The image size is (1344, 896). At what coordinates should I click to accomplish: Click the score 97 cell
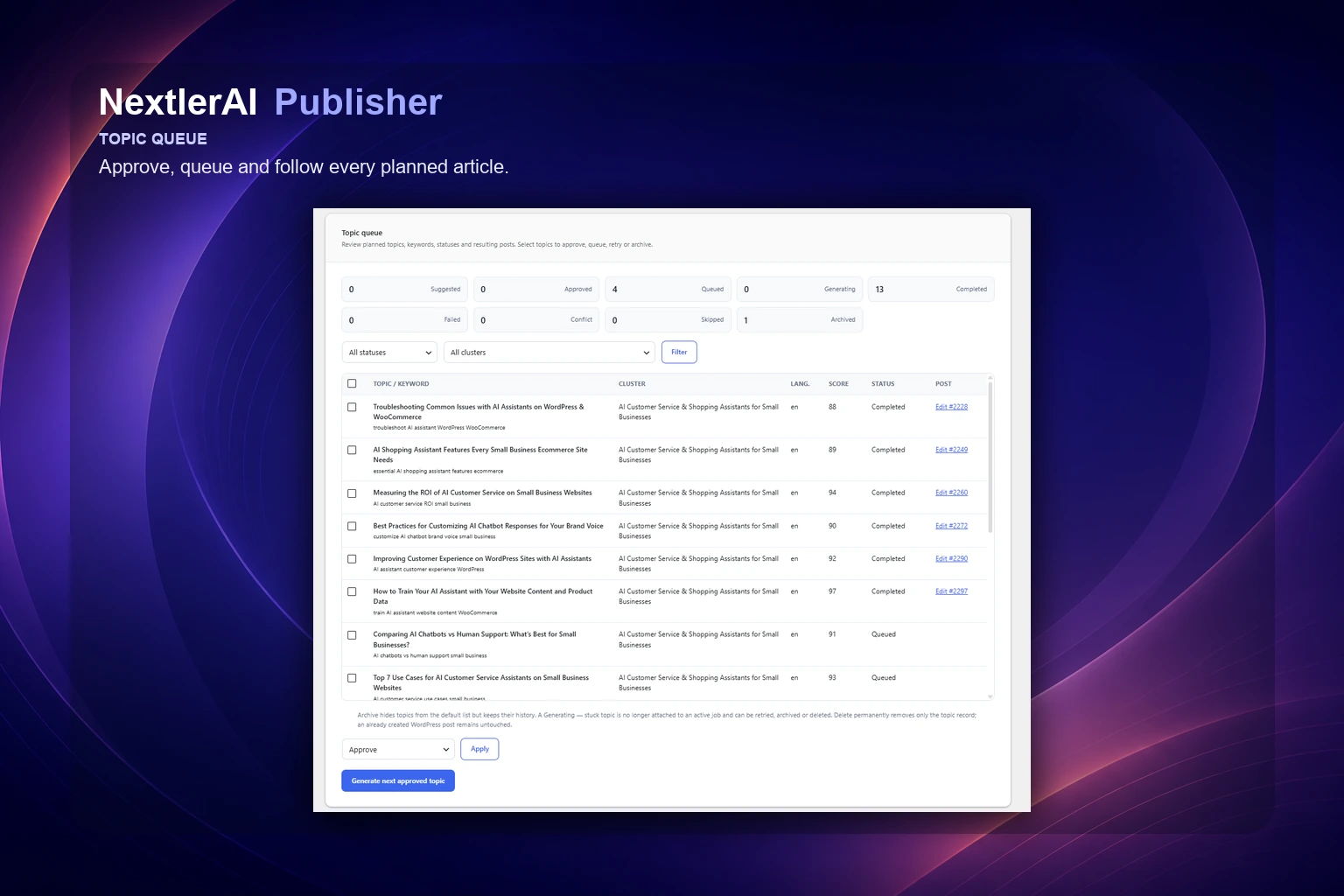point(832,591)
